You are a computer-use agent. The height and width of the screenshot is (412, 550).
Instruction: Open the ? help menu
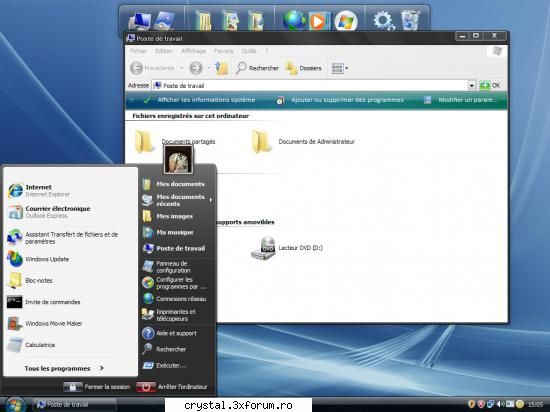point(266,51)
